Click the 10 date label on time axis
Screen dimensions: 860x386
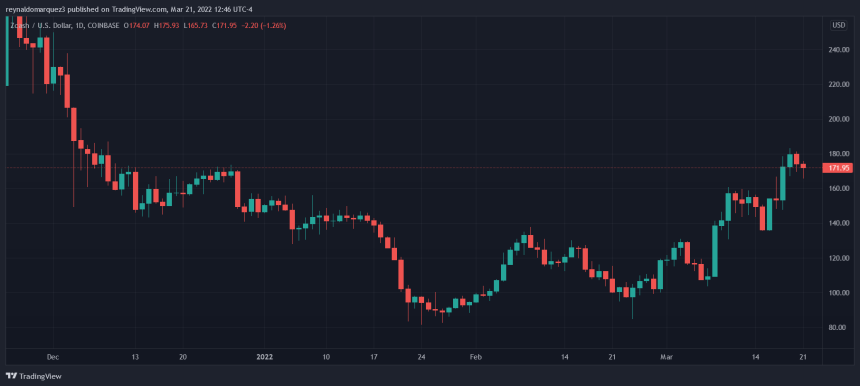(x=326, y=357)
